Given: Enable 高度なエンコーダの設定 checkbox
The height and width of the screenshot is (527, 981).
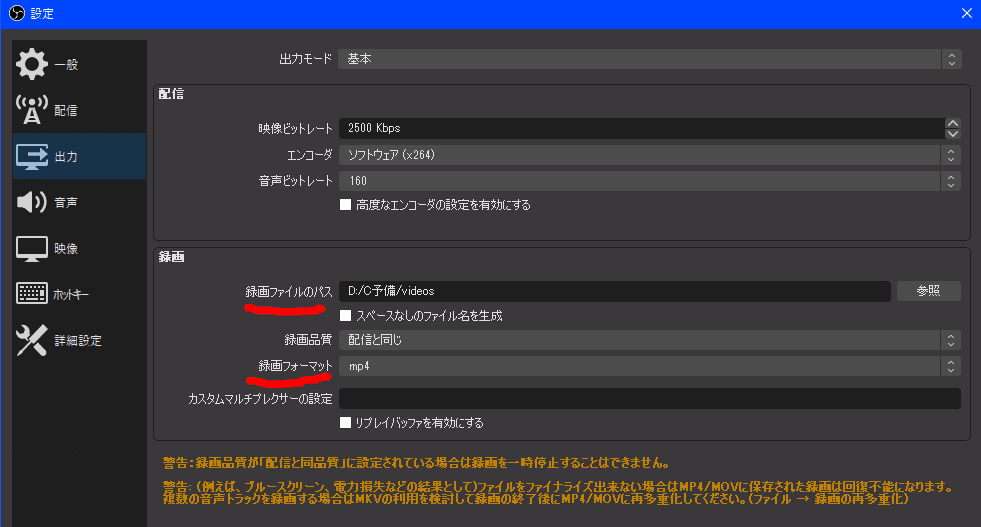Looking at the screenshot, I should [345, 205].
